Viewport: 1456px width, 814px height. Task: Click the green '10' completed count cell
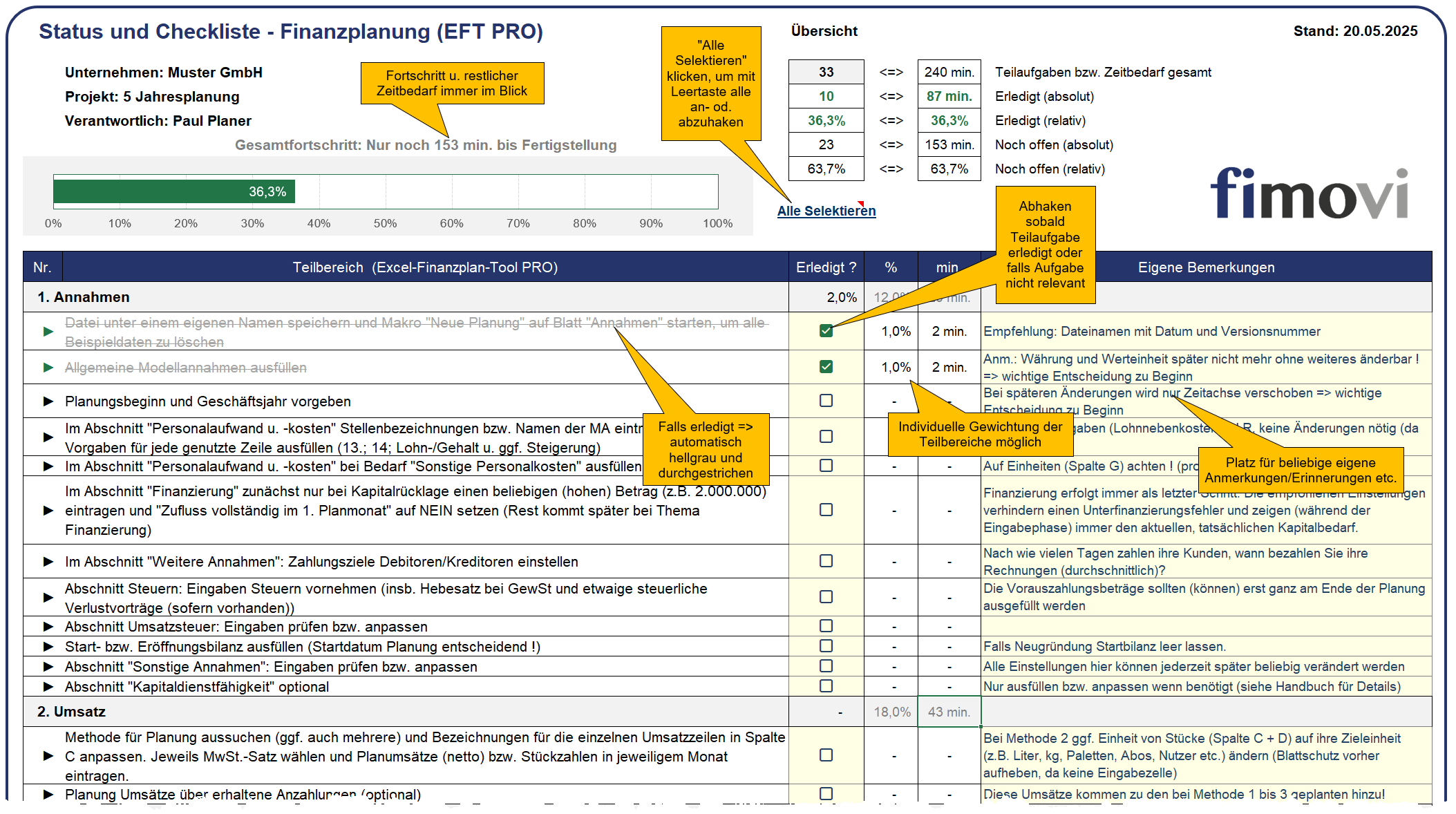[x=826, y=96]
